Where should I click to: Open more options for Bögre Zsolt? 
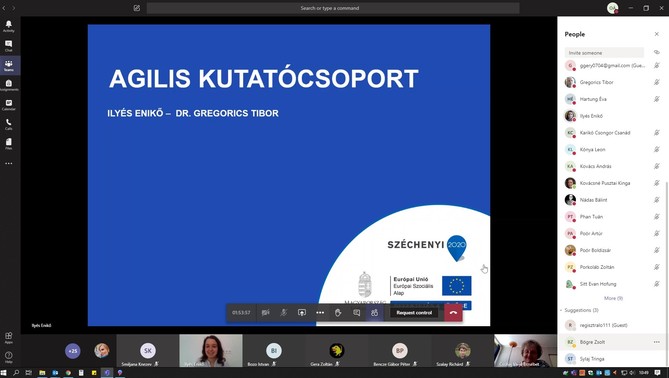tap(656, 342)
